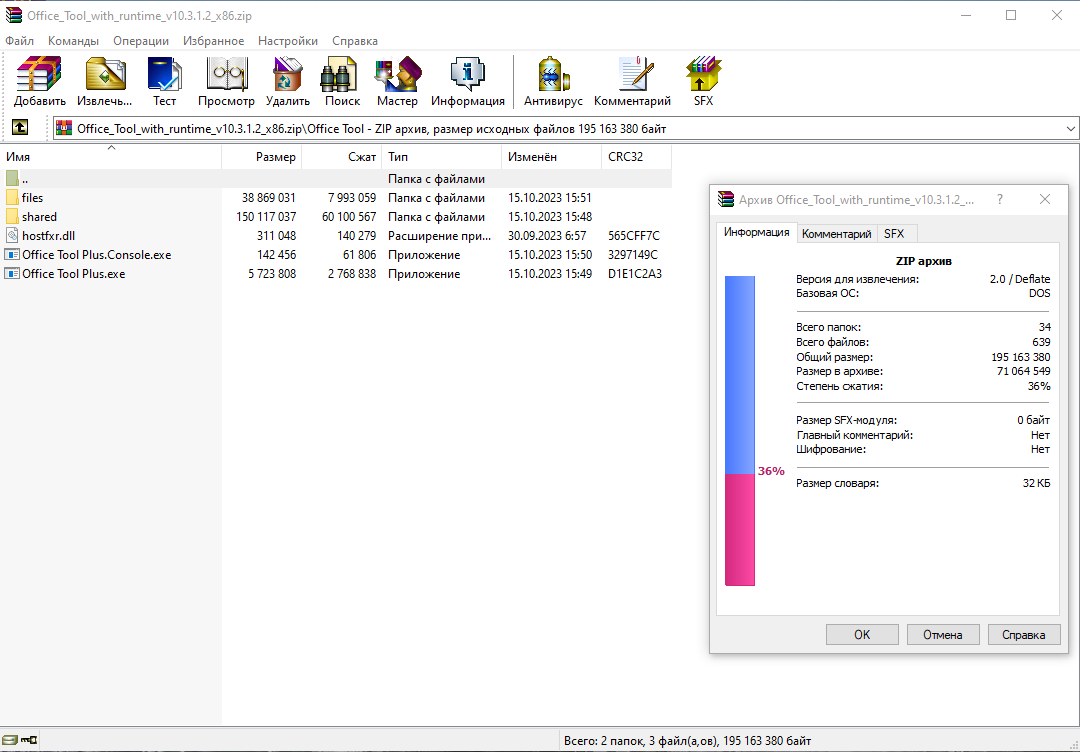The image size is (1080, 752).
Task: Click the files folder icon
Action: tap(12, 198)
